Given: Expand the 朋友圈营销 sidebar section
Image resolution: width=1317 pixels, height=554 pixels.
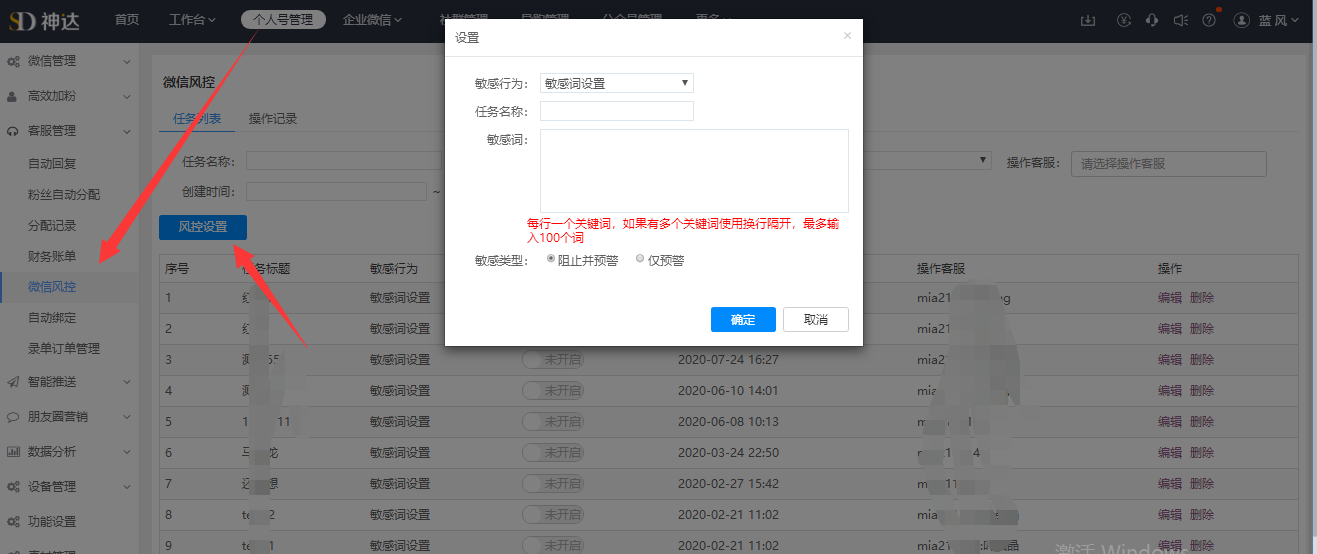Looking at the screenshot, I should pos(127,417).
